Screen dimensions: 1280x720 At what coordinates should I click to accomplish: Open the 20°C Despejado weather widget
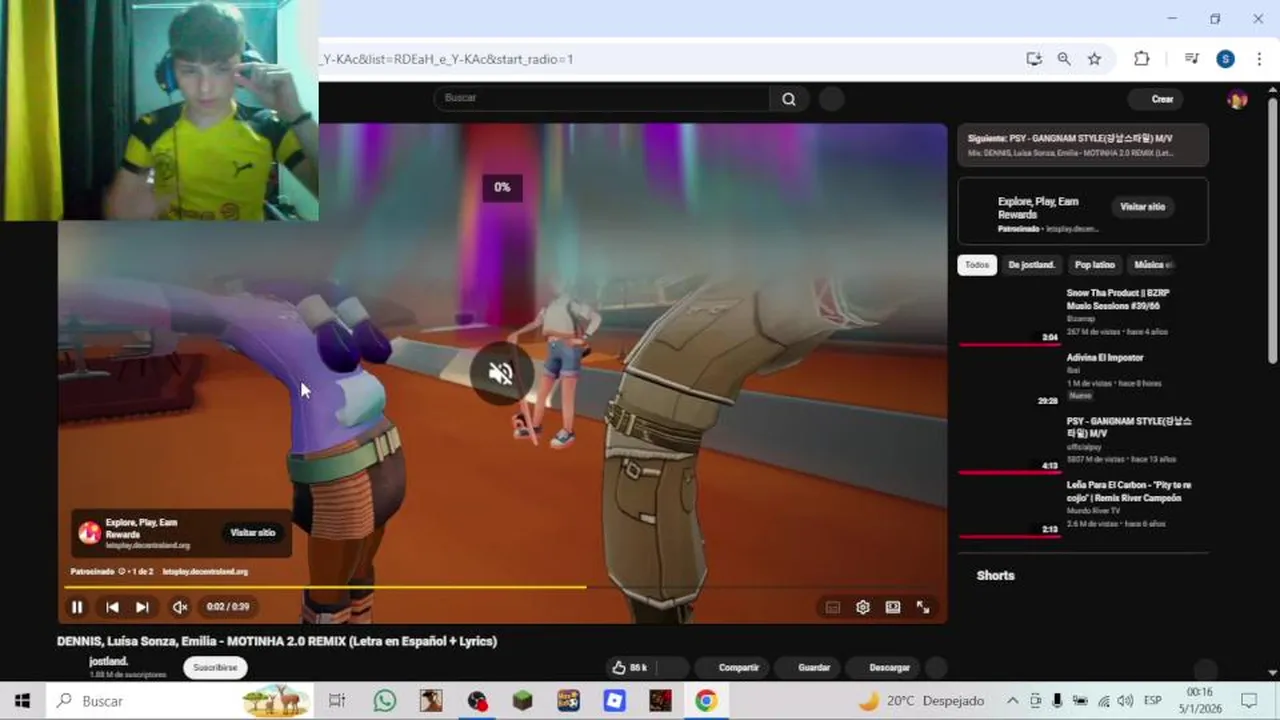pos(921,701)
